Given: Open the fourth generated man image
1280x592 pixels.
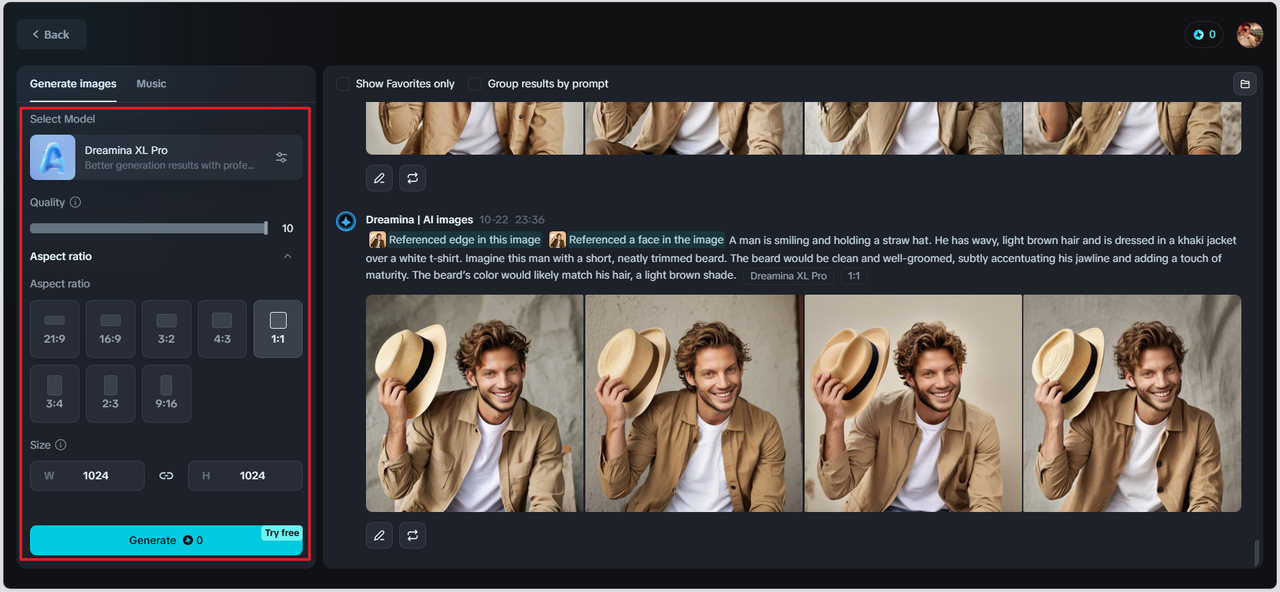Looking at the screenshot, I should [1132, 403].
